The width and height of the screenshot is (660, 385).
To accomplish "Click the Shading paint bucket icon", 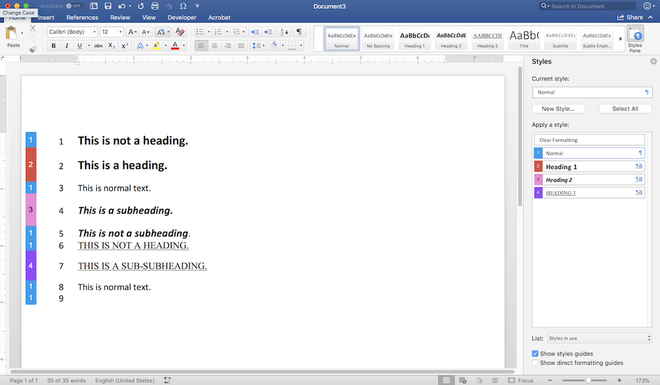I will (274, 45).
